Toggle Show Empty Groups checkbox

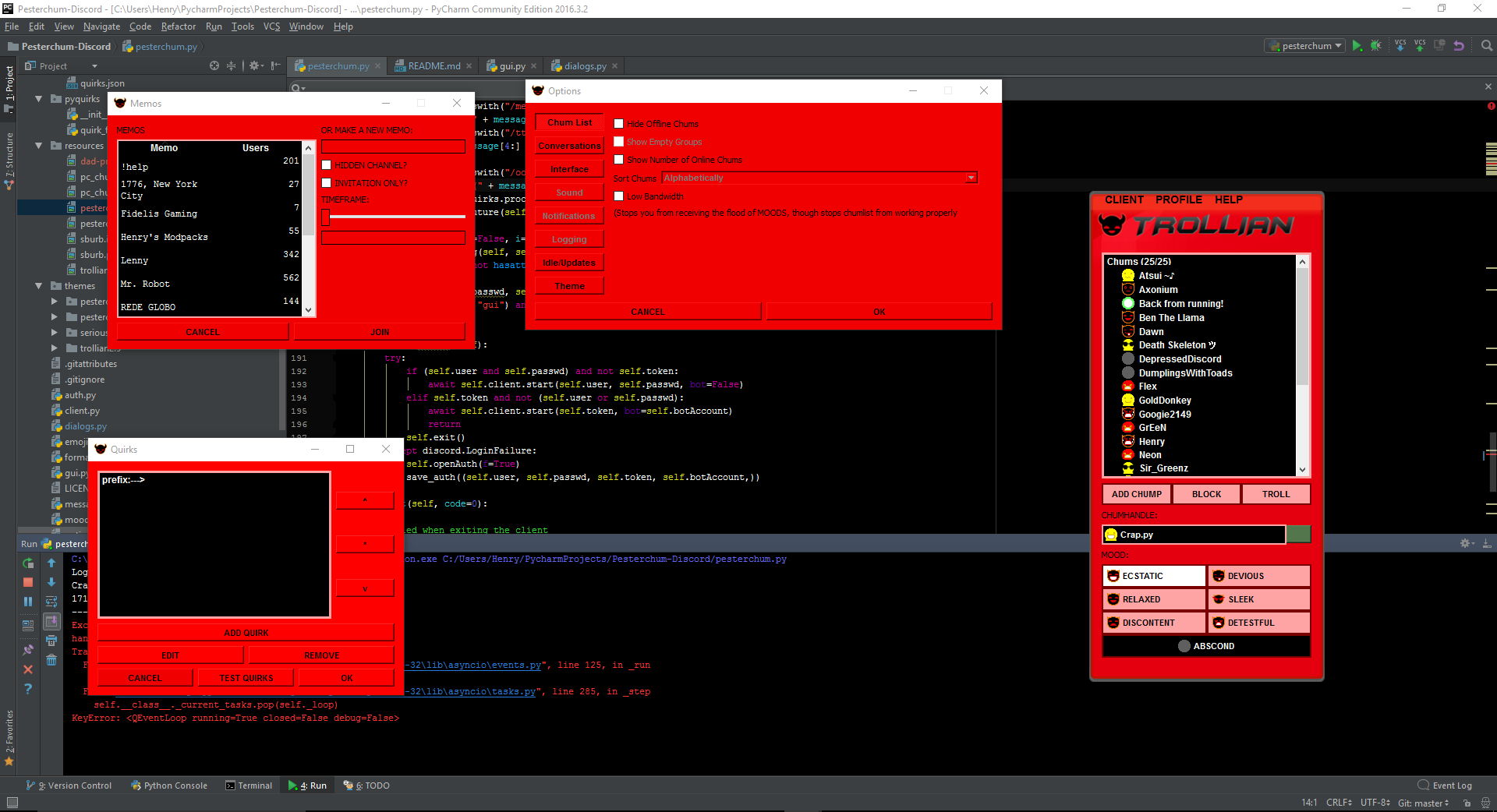(618, 141)
